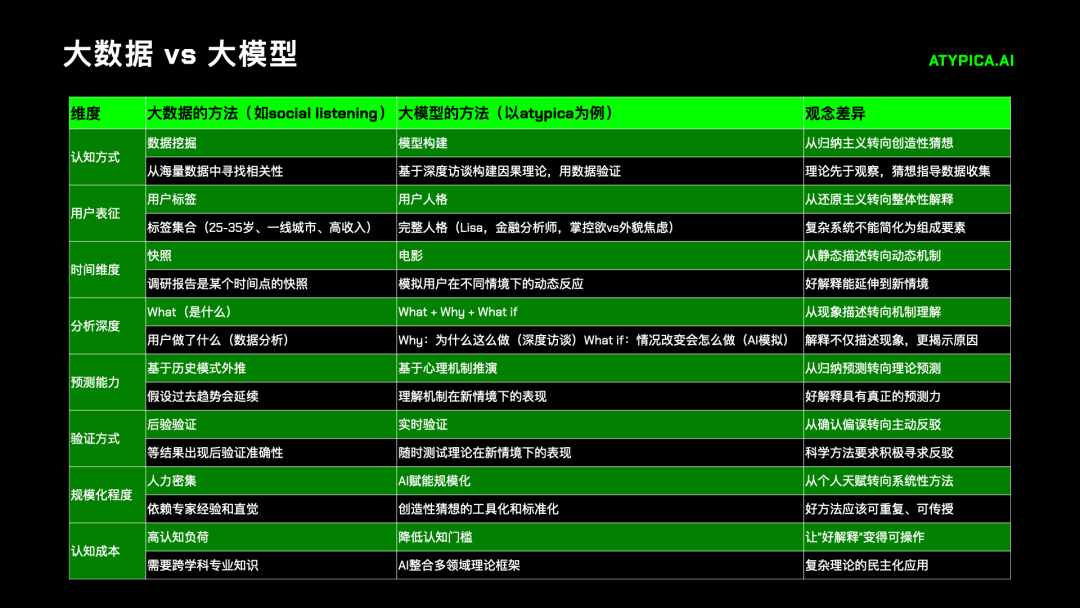Click the cell 好解释具有真正的预测力
The width and height of the screenshot is (1080, 608).
click(906, 396)
